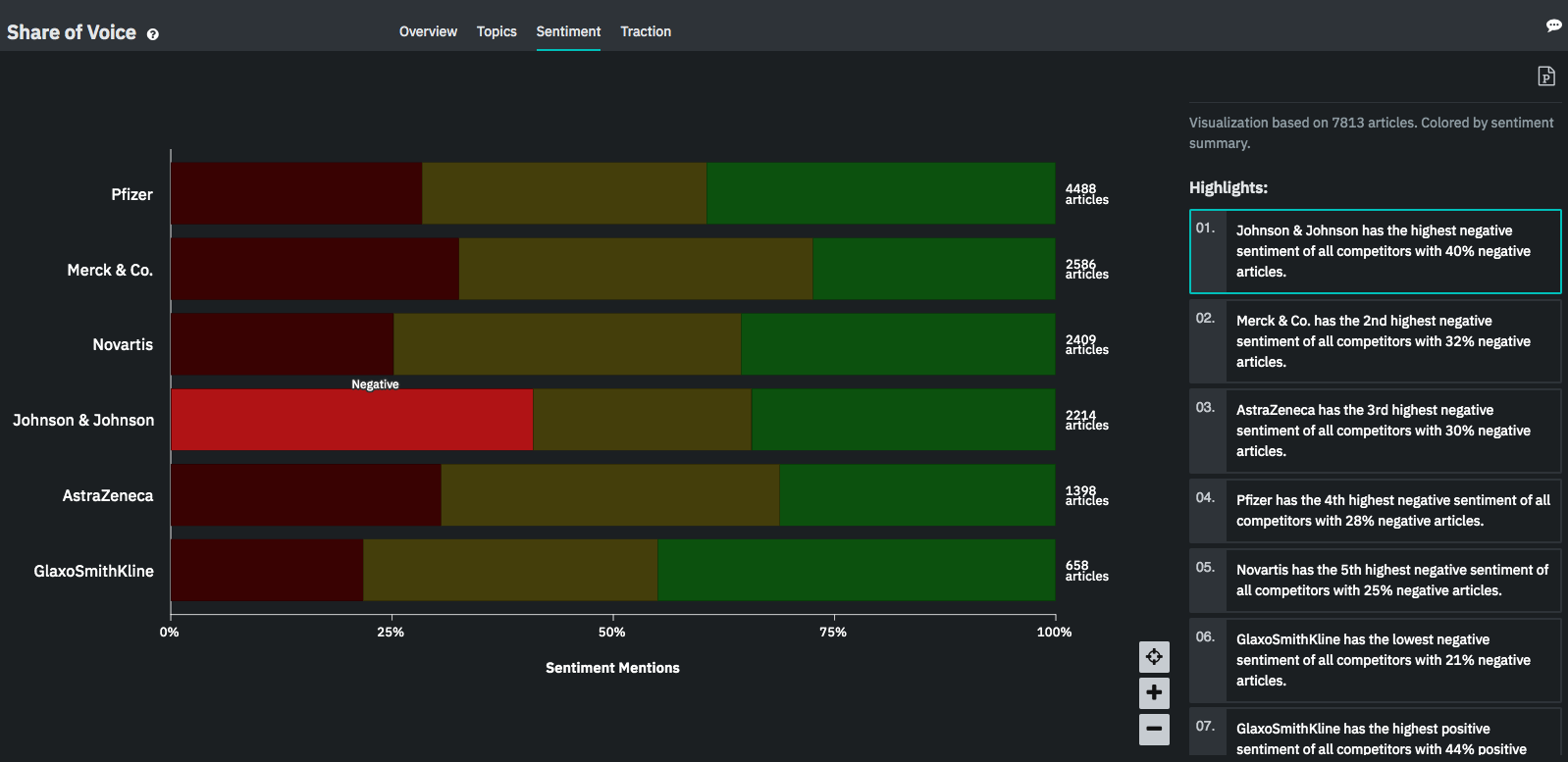Click the 75% axis tick label
Image resolution: width=1568 pixels, height=762 pixels.
[x=833, y=633]
